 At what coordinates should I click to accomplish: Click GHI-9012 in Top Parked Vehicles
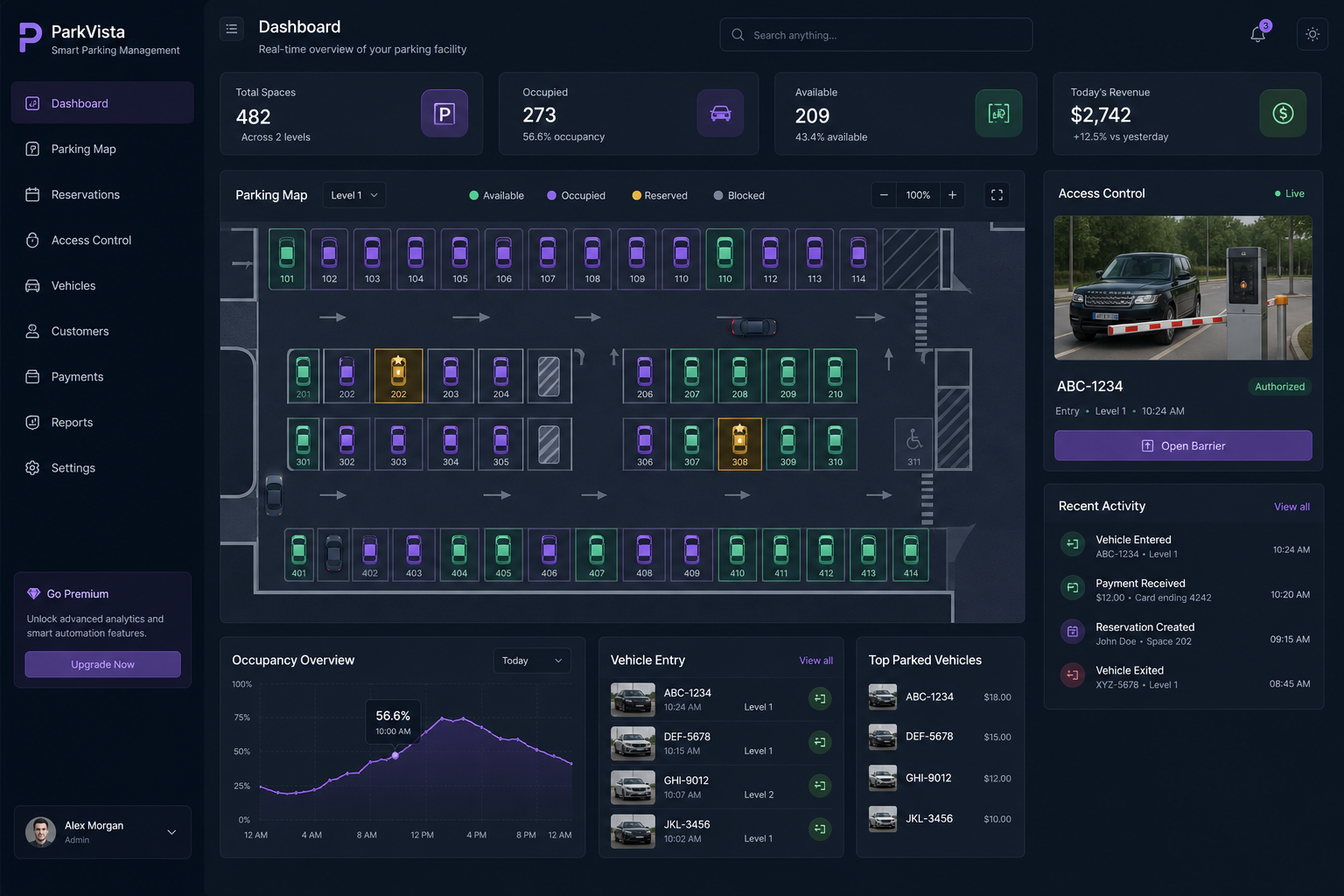pos(928,778)
